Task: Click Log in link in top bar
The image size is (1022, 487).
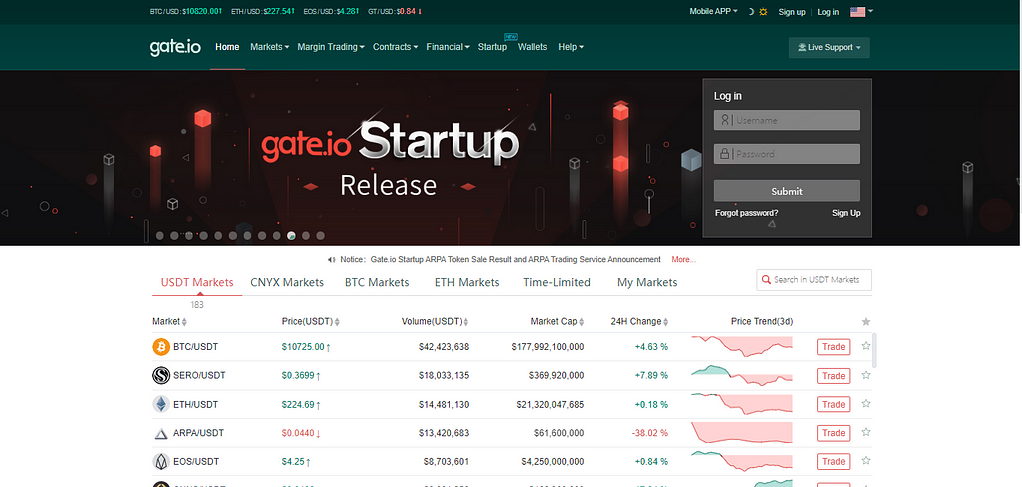Action: click(828, 12)
